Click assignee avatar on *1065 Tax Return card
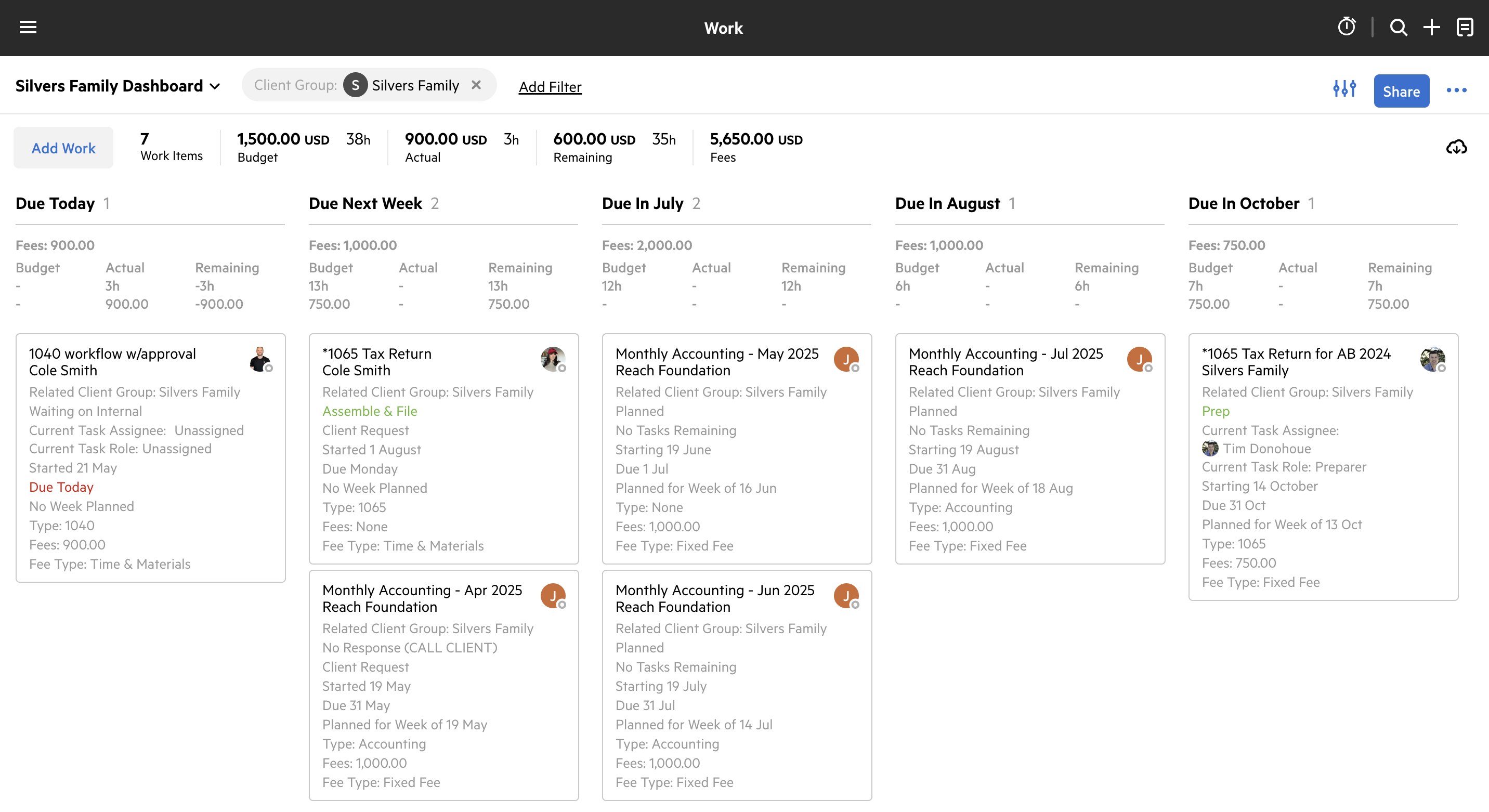 click(x=553, y=359)
